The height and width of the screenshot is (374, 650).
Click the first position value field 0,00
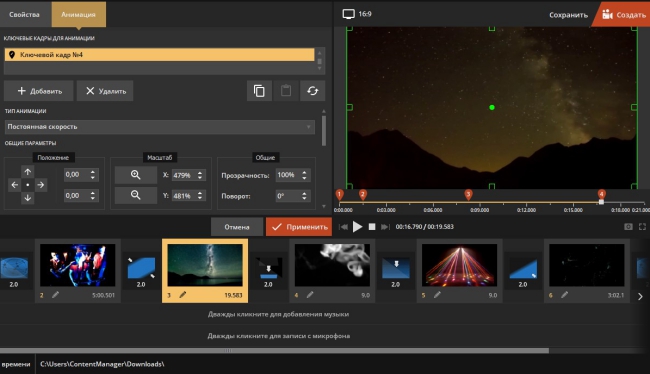click(x=76, y=175)
